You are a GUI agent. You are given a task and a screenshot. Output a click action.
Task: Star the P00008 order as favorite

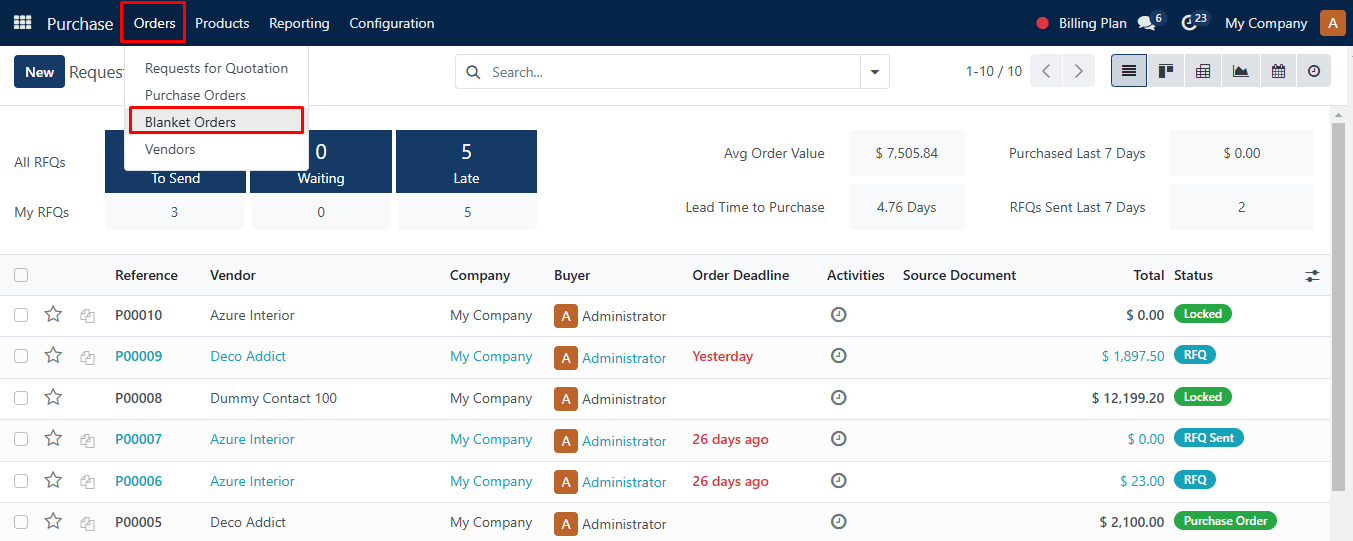point(53,397)
